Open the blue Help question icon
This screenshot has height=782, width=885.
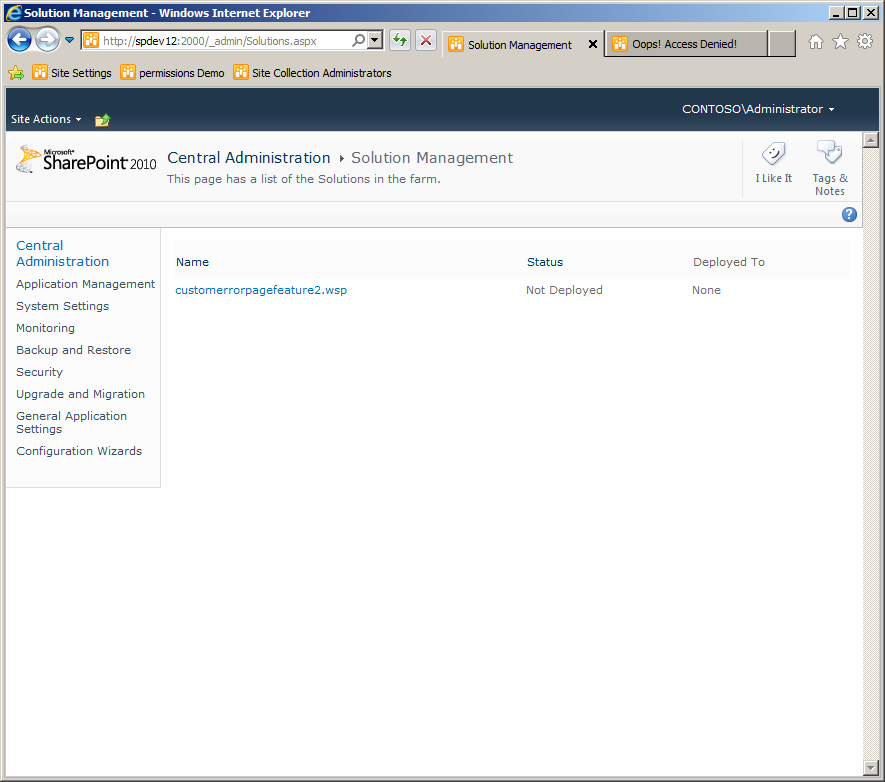(x=849, y=214)
